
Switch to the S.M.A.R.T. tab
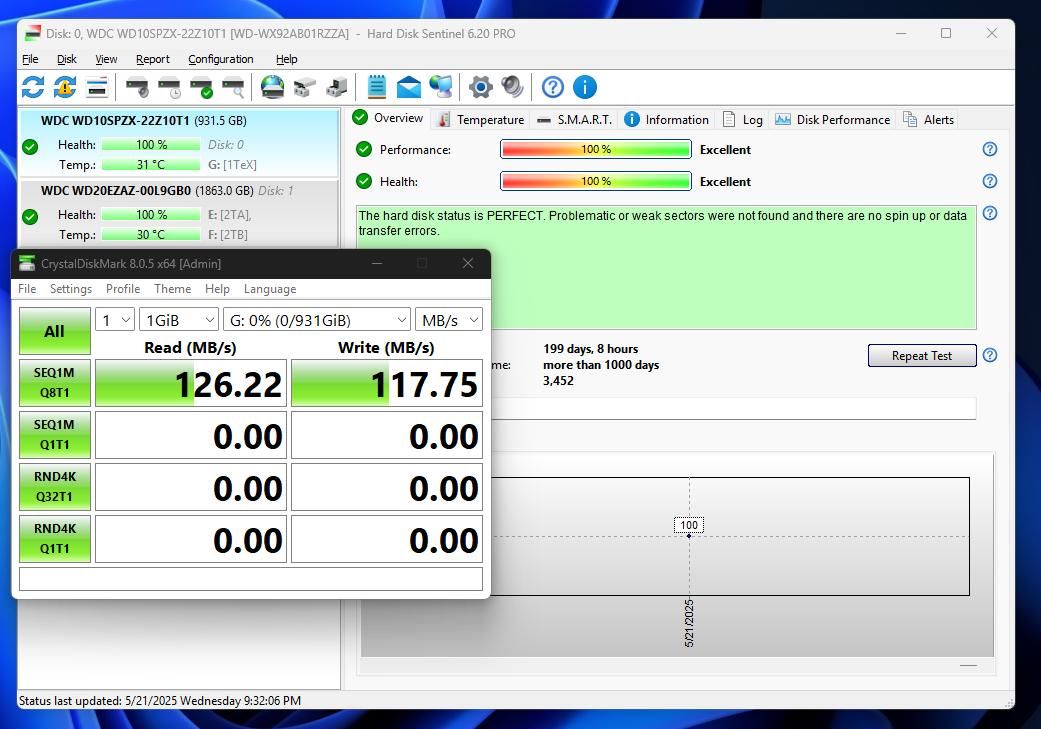pos(575,120)
